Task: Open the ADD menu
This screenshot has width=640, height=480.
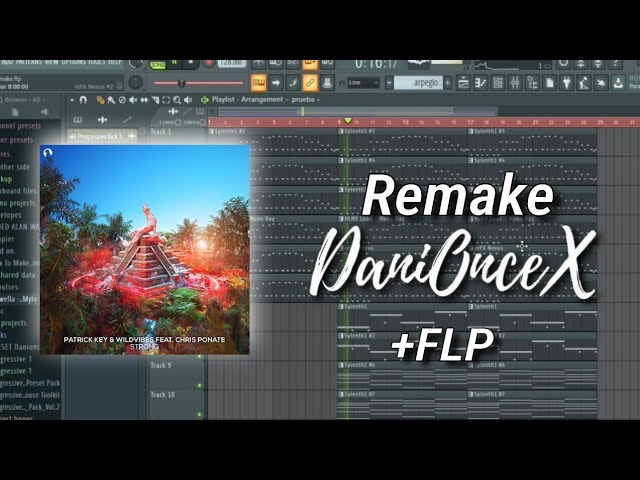Action: (7, 62)
